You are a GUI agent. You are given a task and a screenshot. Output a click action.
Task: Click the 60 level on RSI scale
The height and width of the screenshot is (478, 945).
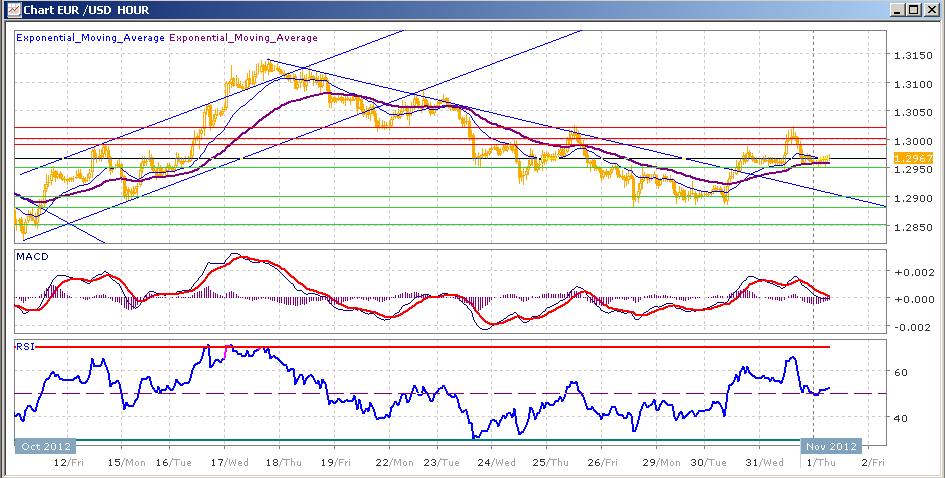click(x=900, y=372)
